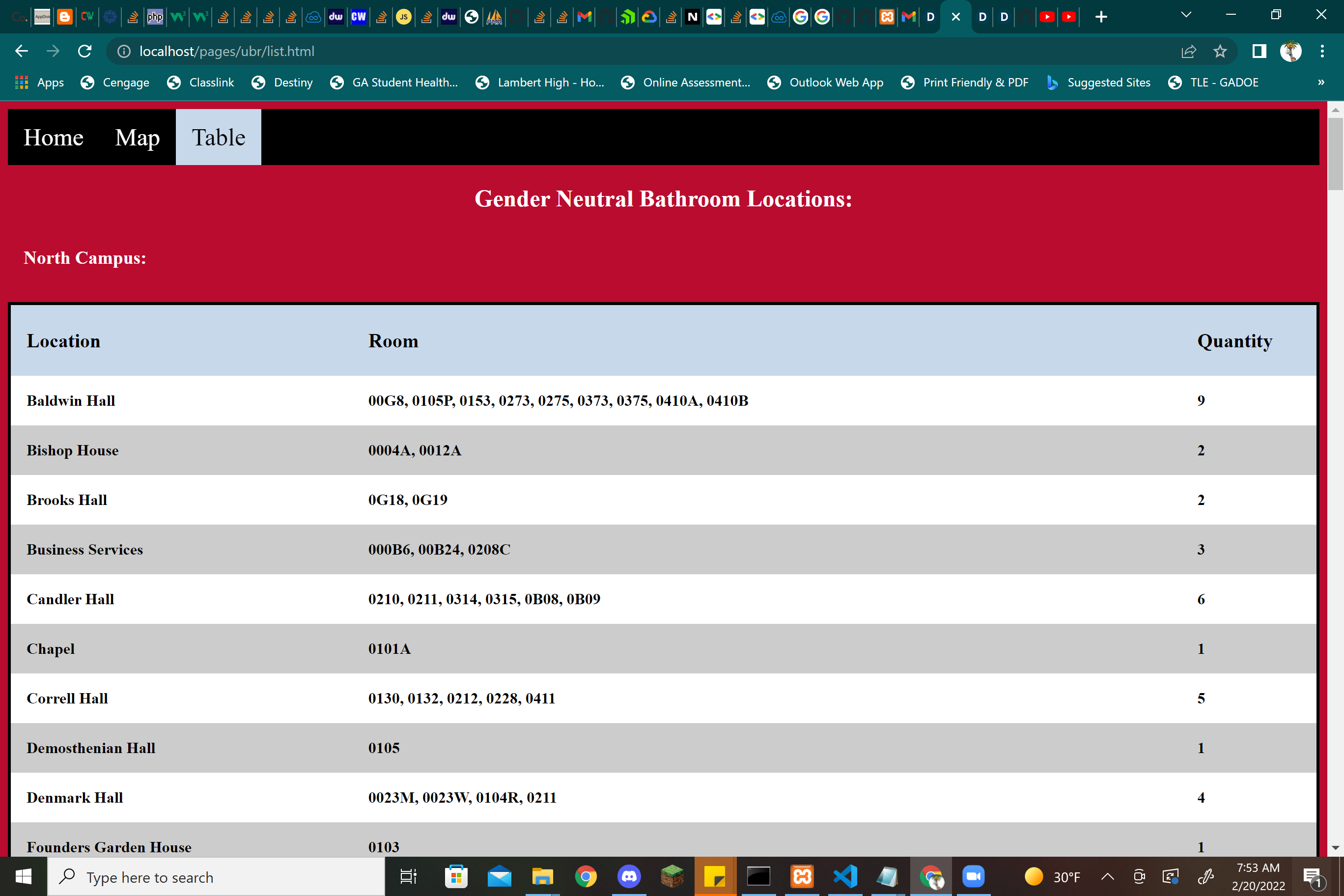The width and height of the screenshot is (1344, 896).
Task: Expand hidden bookmarks overflow arrows
Action: (x=1321, y=83)
